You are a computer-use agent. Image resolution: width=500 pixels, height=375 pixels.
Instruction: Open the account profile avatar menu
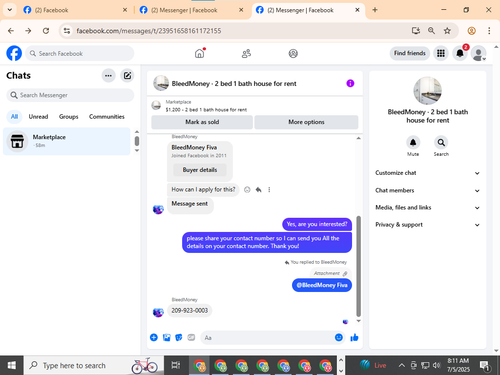click(478, 53)
